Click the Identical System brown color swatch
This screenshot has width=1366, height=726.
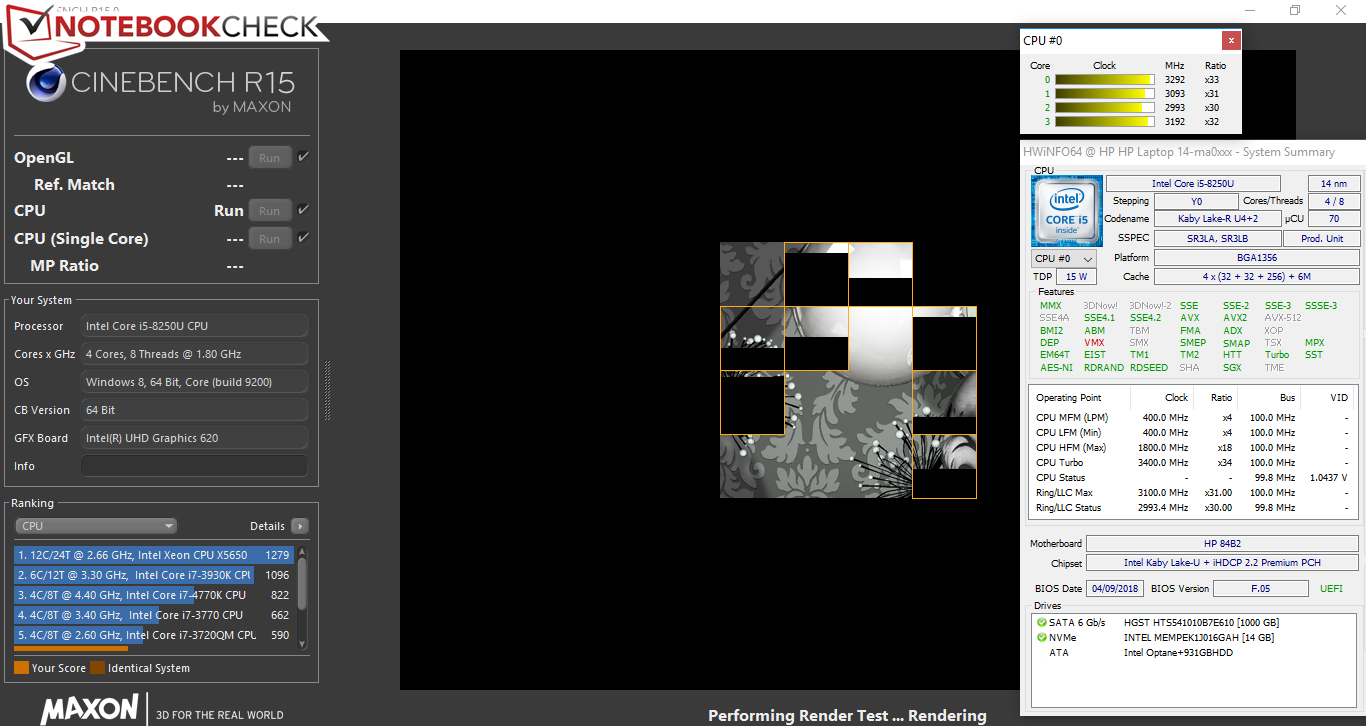97,668
